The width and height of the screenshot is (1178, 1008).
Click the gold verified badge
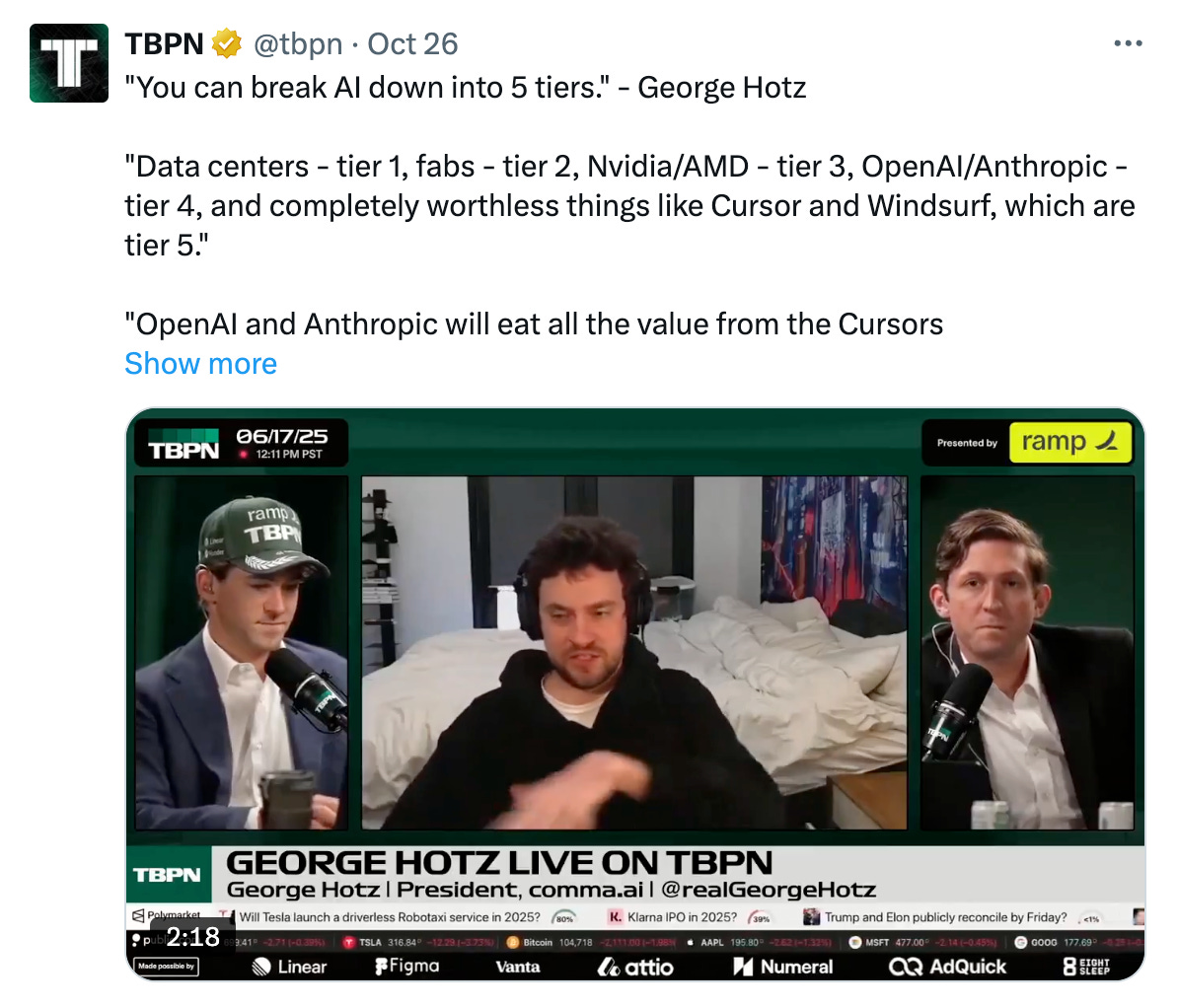pos(226,44)
